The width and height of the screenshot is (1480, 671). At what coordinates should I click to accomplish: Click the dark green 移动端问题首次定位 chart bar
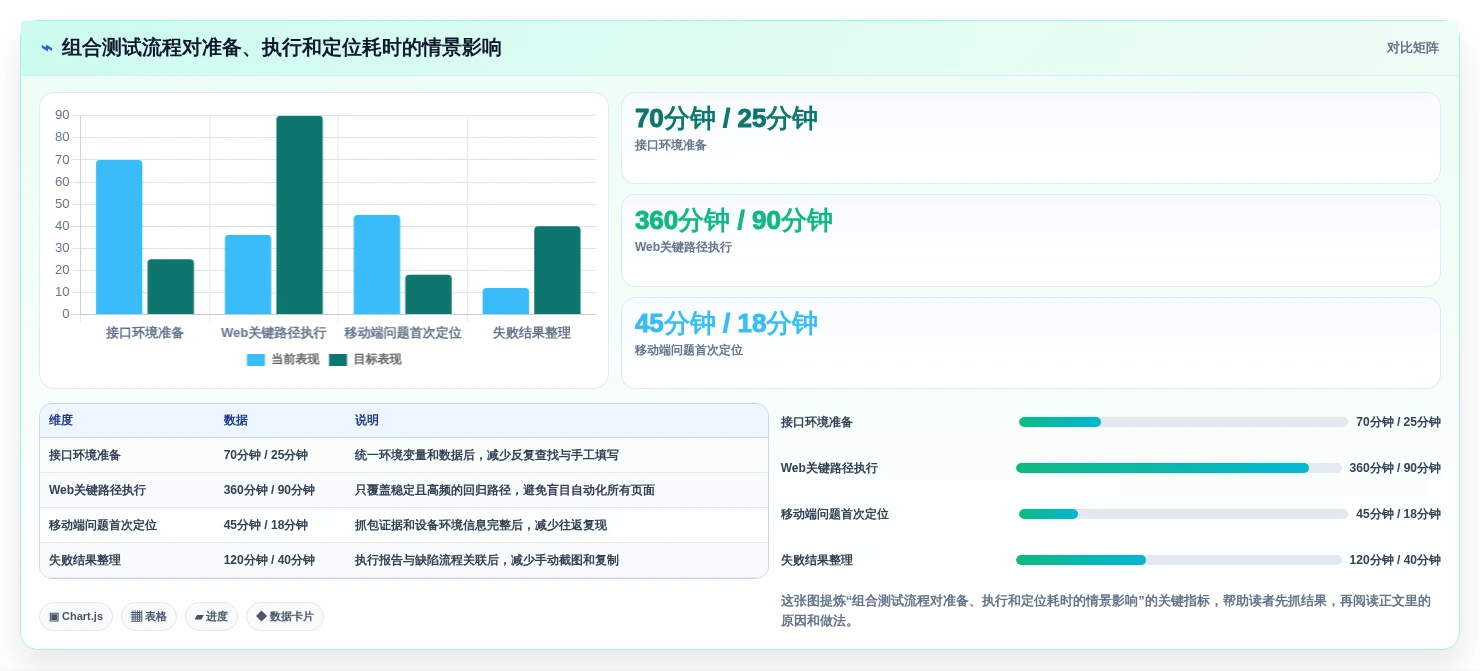[x=429, y=295]
